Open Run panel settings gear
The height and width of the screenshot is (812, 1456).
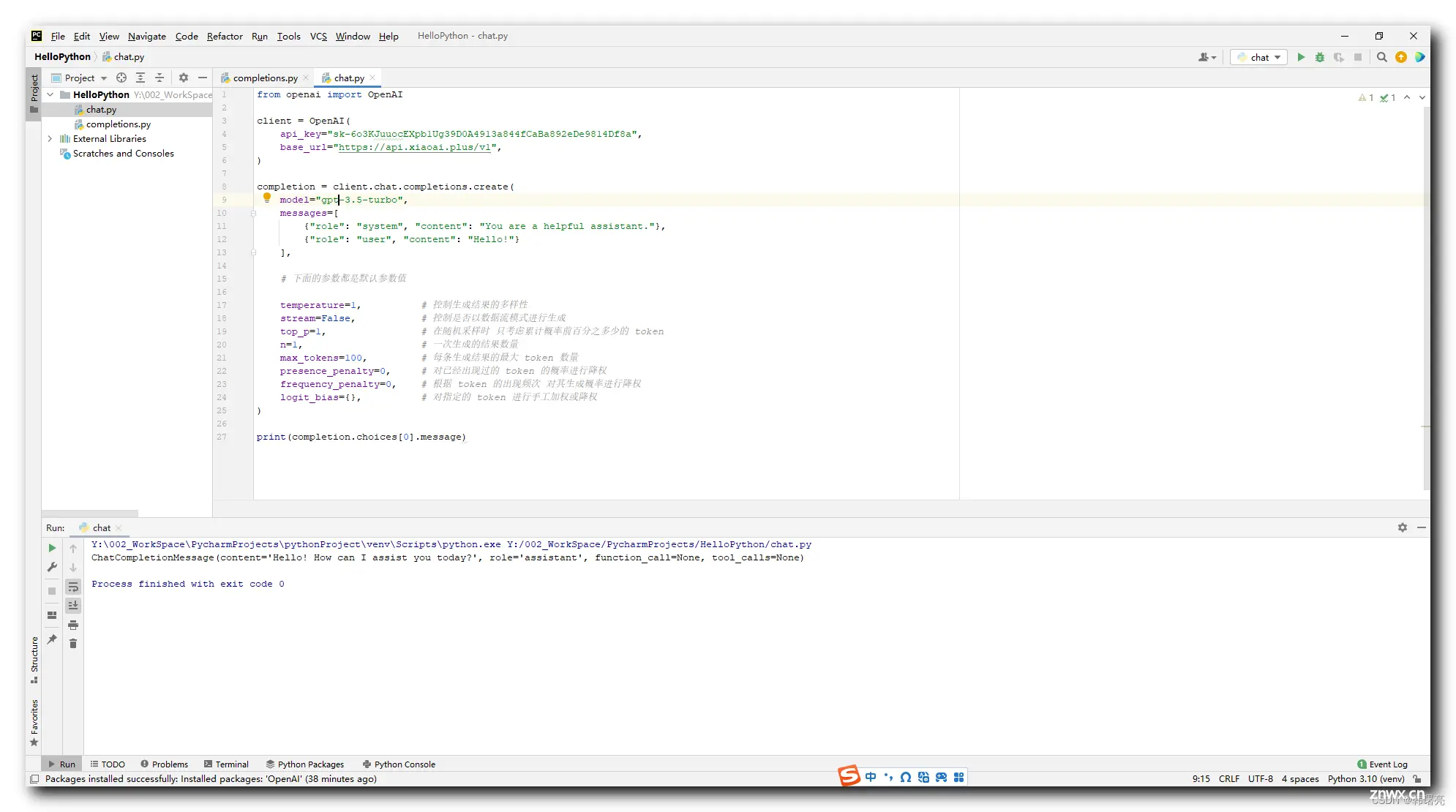coord(1403,527)
